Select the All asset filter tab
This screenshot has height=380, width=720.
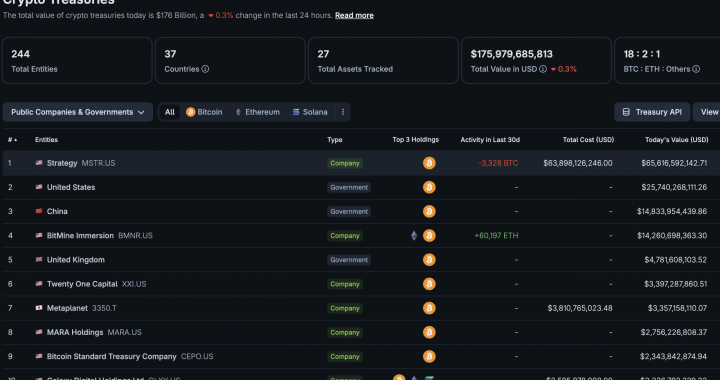(x=170, y=112)
